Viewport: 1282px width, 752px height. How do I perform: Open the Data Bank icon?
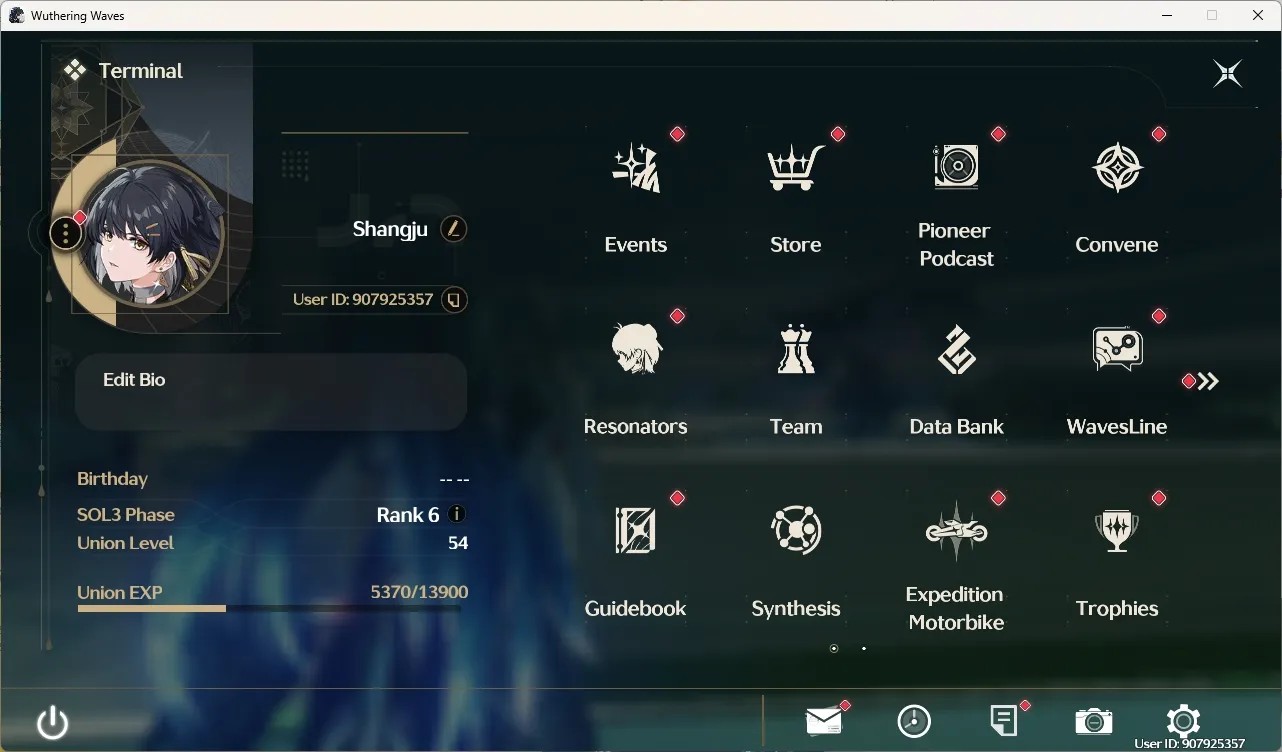957,349
